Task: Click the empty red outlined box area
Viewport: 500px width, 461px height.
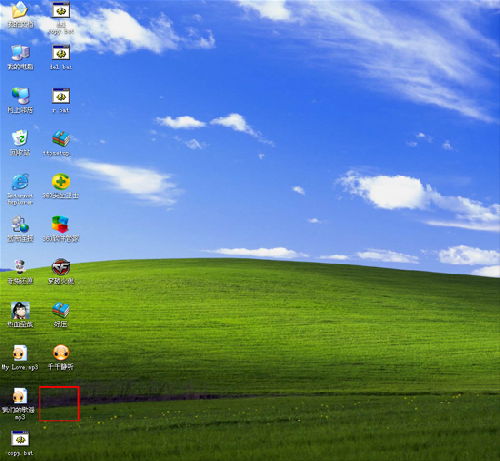Action: pos(59,404)
